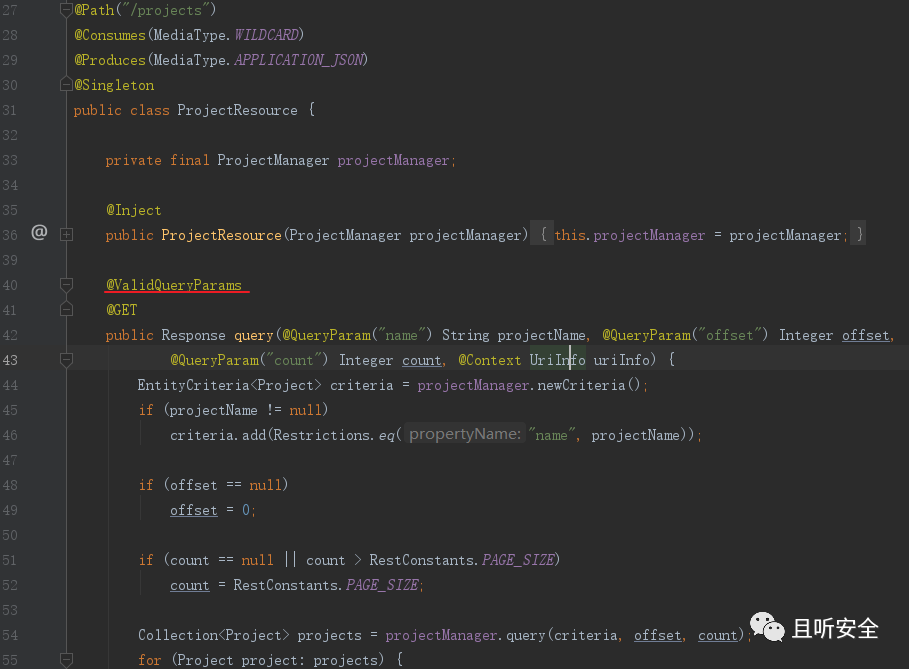Collapse the fold marker beside @Path on line 27
The height and width of the screenshot is (669, 909).
pos(67,10)
